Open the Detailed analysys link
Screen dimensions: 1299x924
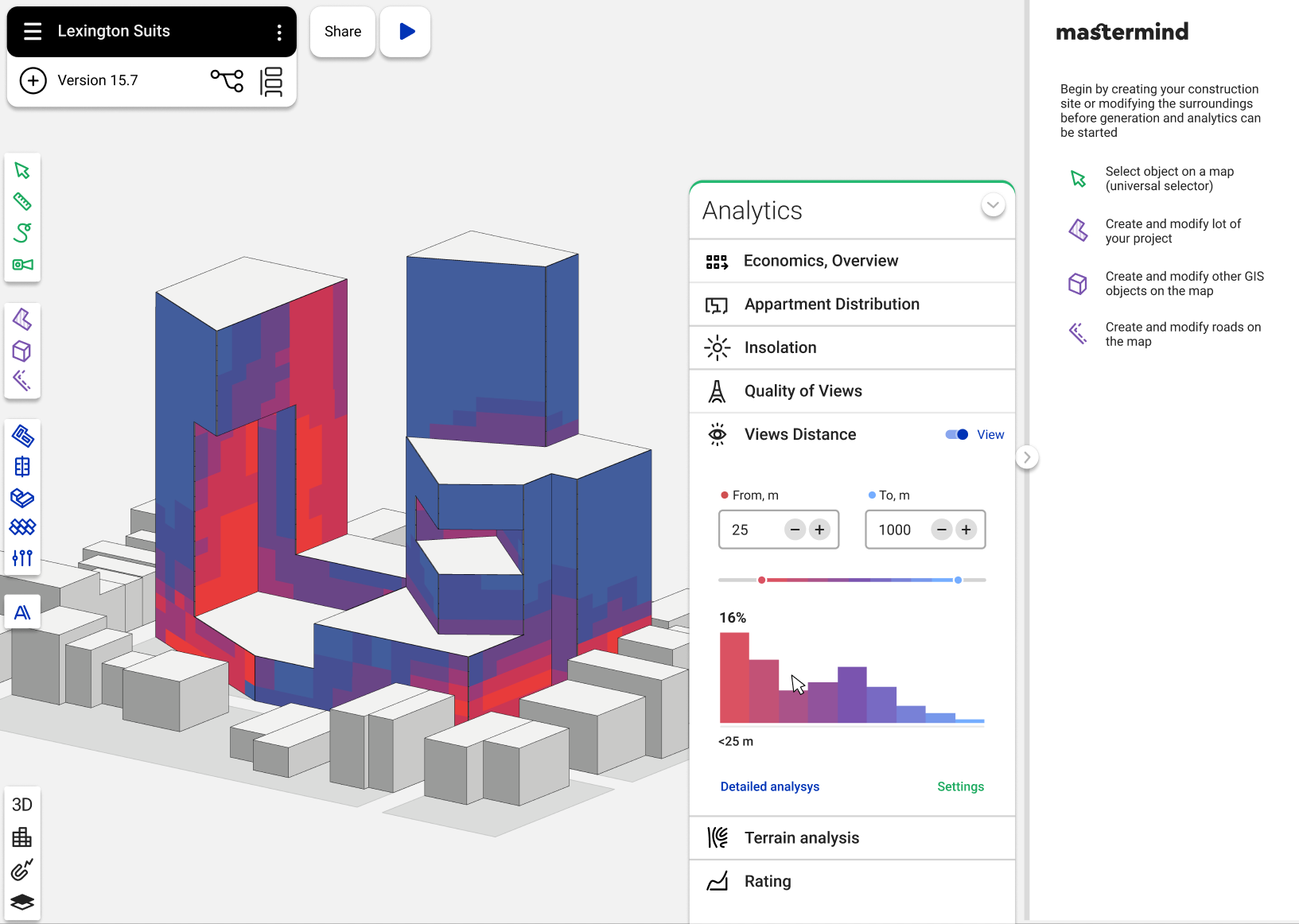pyautogui.click(x=769, y=786)
